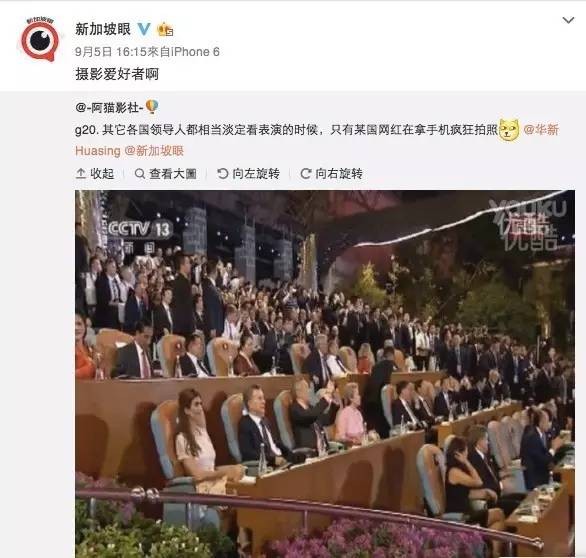Viewport: 586px width, 558px height.
Task: Click the magnifier icon beside 查看大图
Action: 140,173
